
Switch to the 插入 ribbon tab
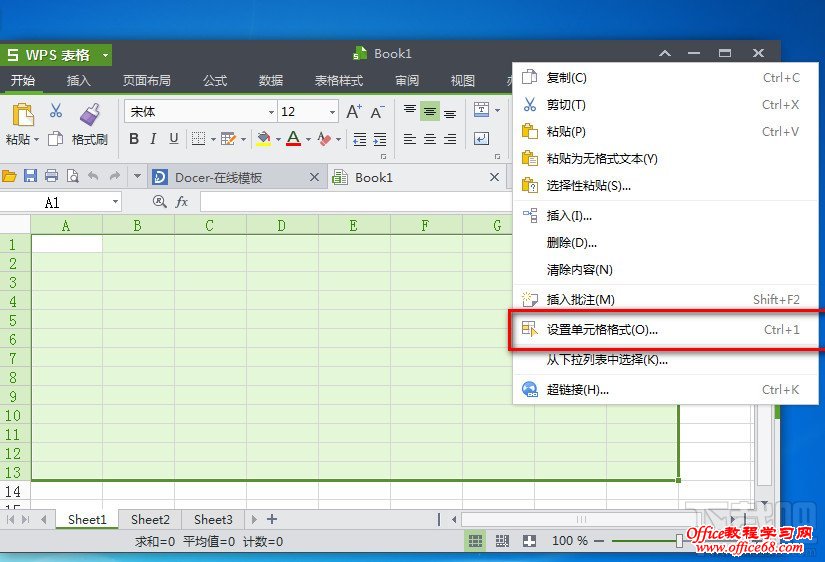(x=78, y=81)
